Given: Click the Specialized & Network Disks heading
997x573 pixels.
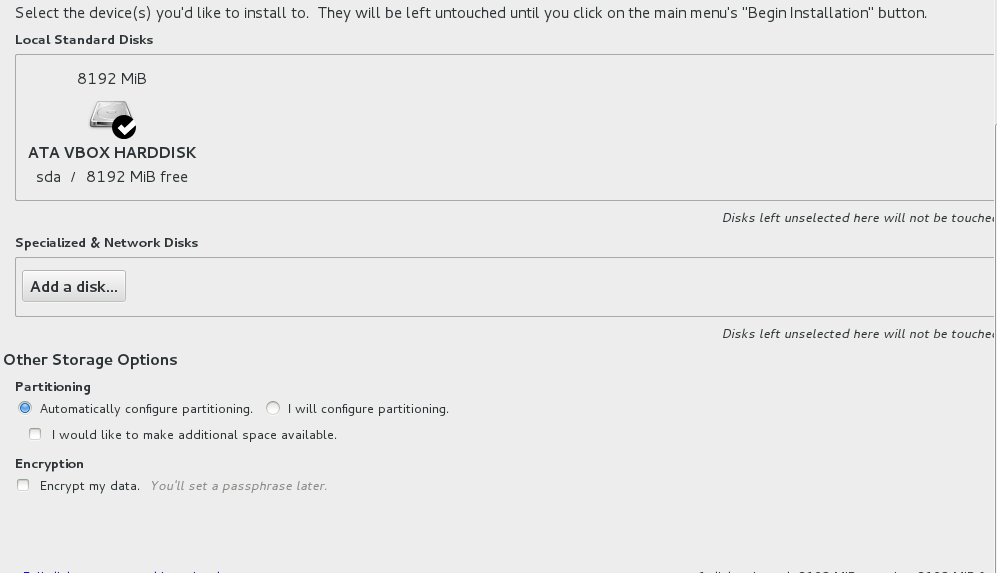Looking at the screenshot, I should pos(107,243).
